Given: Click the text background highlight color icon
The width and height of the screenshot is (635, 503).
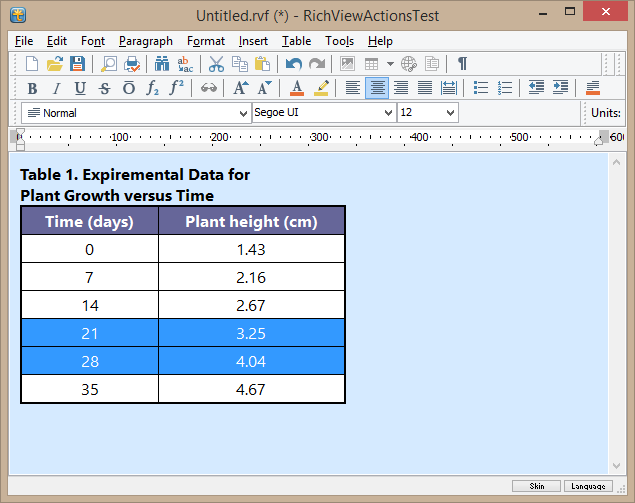Looking at the screenshot, I should [321, 88].
